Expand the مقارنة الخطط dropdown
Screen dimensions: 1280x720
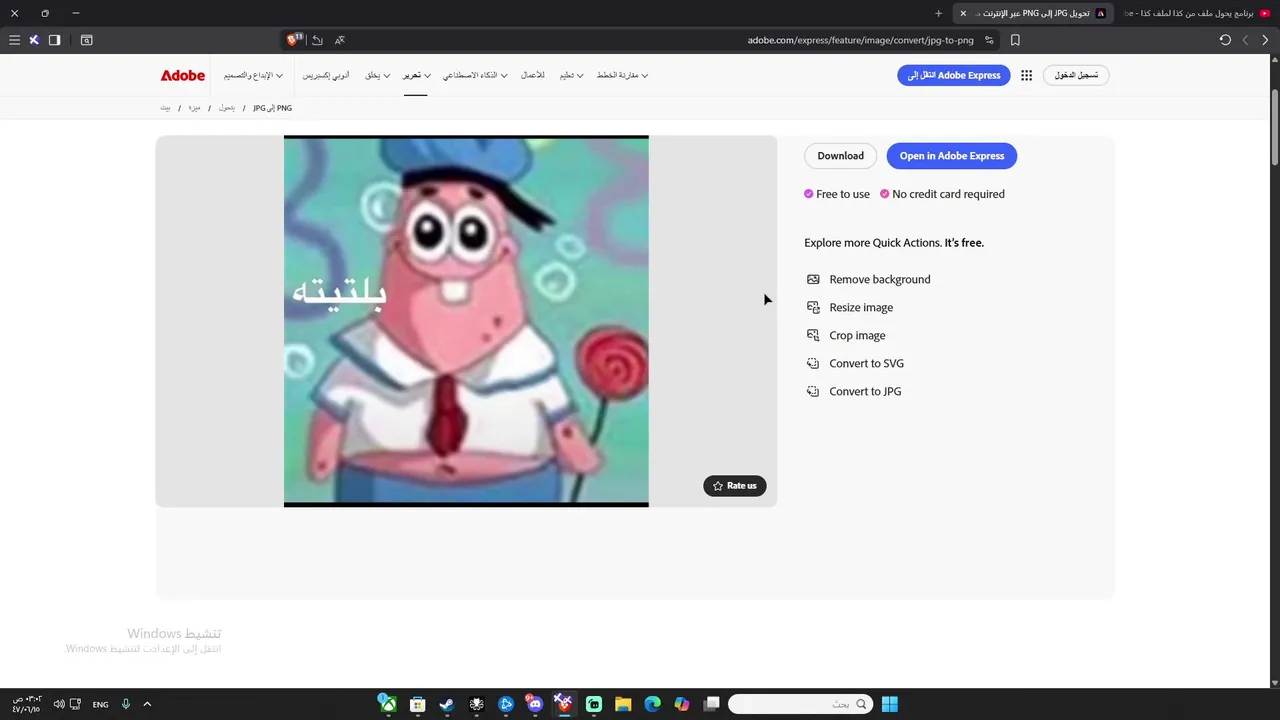click(622, 75)
